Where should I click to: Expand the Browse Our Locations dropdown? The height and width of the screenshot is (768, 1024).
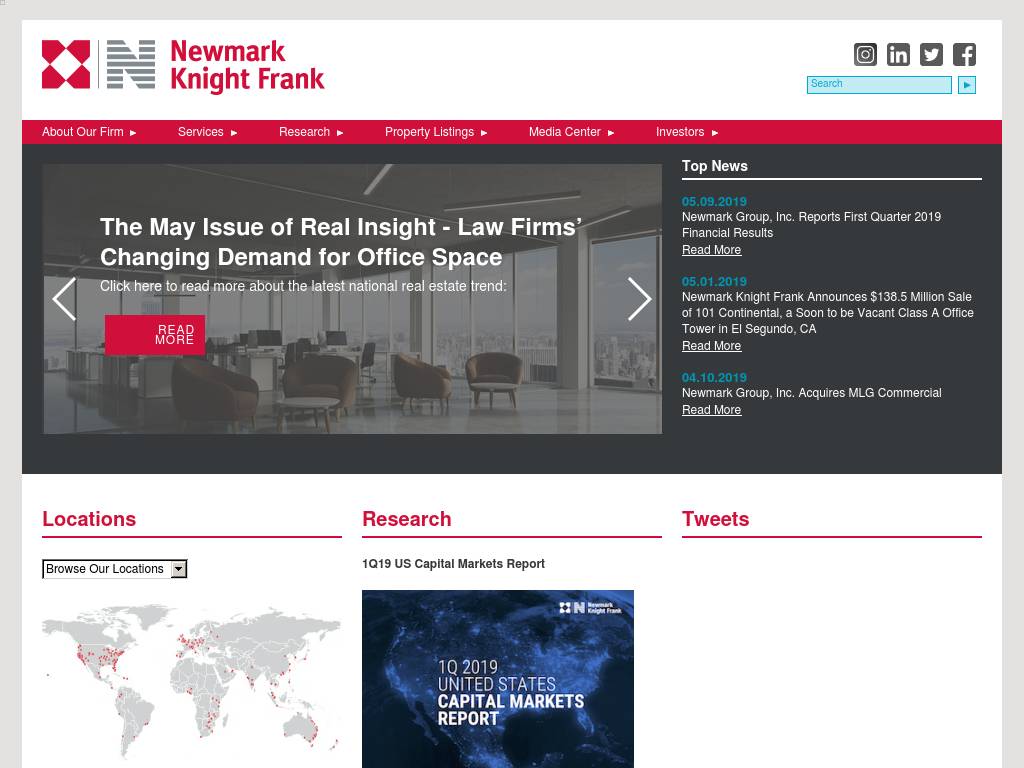pyautogui.click(x=115, y=569)
